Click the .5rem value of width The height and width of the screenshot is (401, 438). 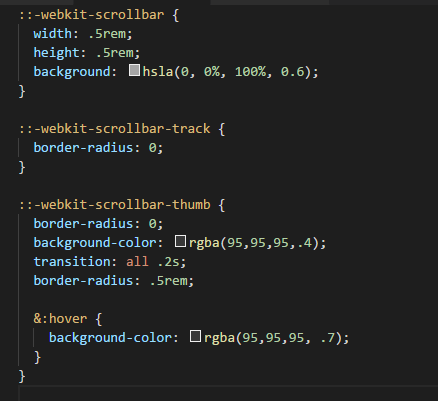(x=107, y=34)
